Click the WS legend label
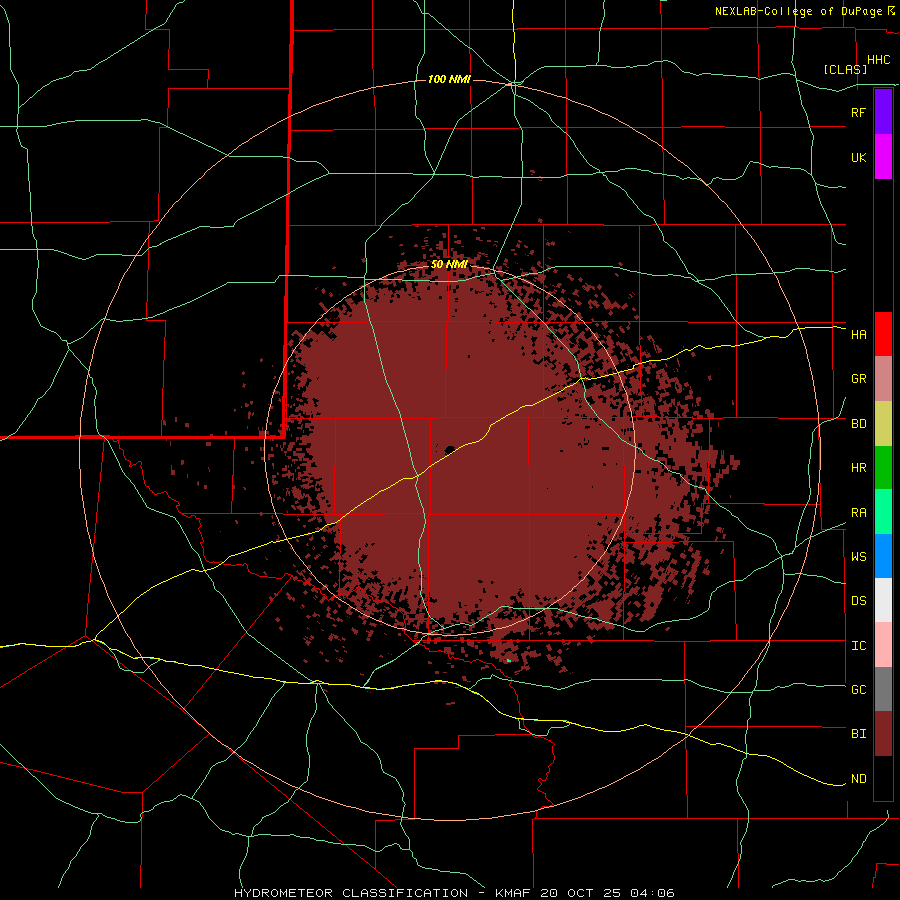900x900 pixels. (x=859, y=557)
